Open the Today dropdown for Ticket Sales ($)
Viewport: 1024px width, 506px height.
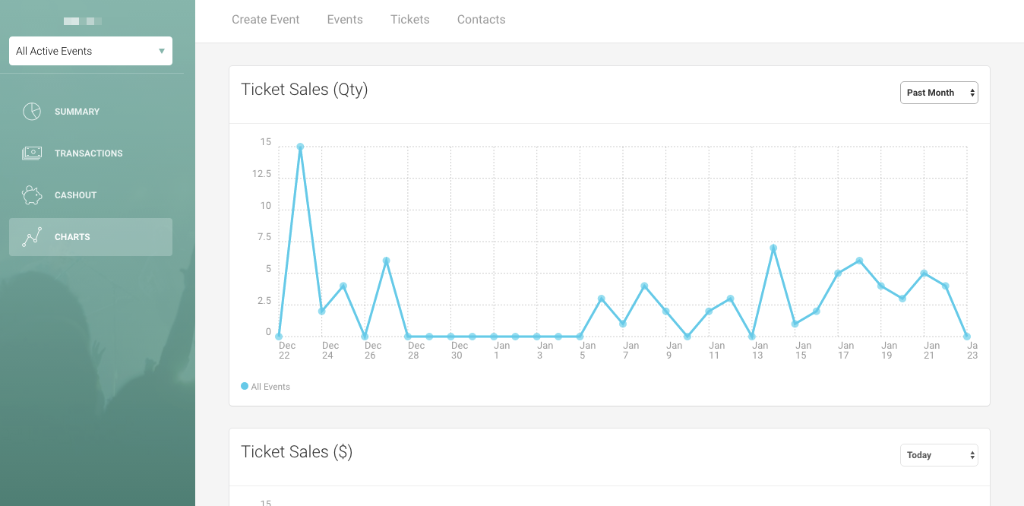click(938, 455)
